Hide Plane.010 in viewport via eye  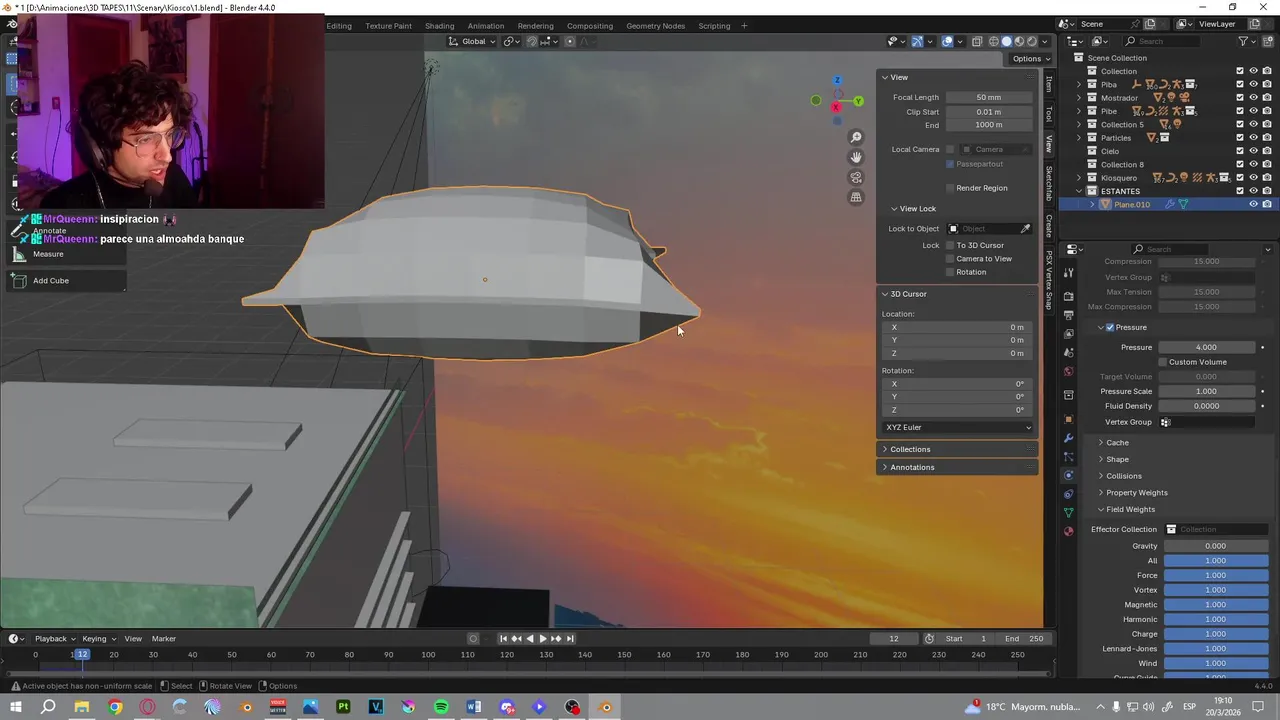pyautogui.click(x=1253, y=204)
